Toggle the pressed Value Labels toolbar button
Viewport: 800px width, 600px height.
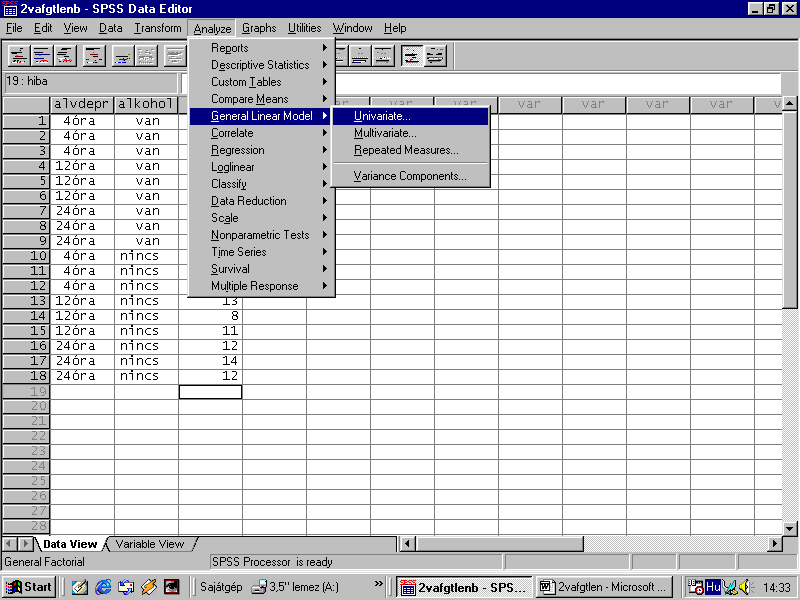click(412, 56)
